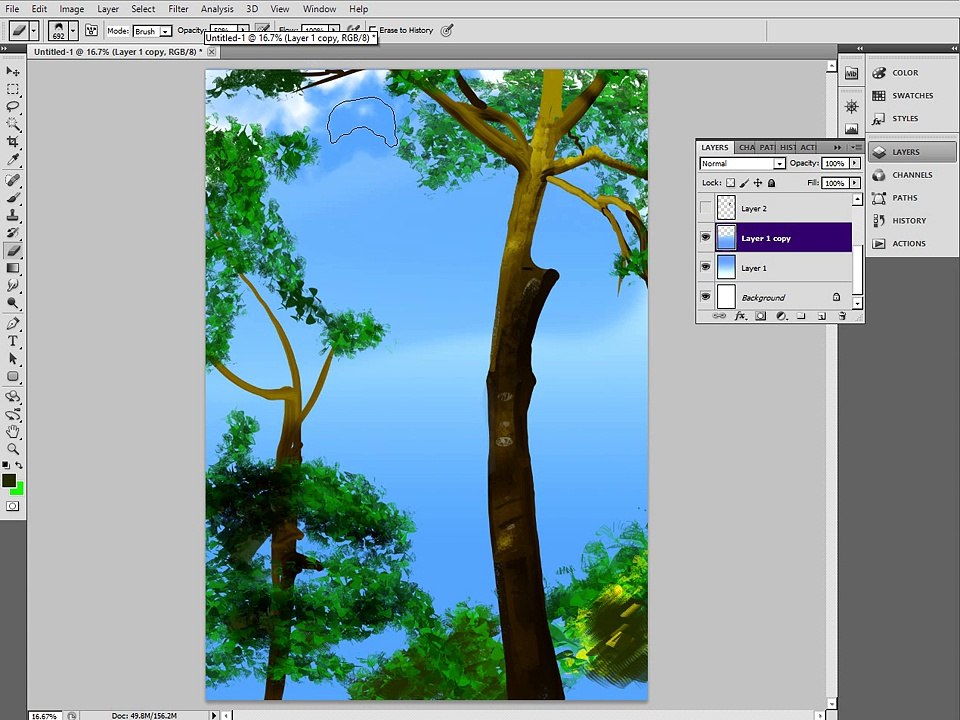
Task: Switch to the Channels tab in panel
Action: (746, 148)
